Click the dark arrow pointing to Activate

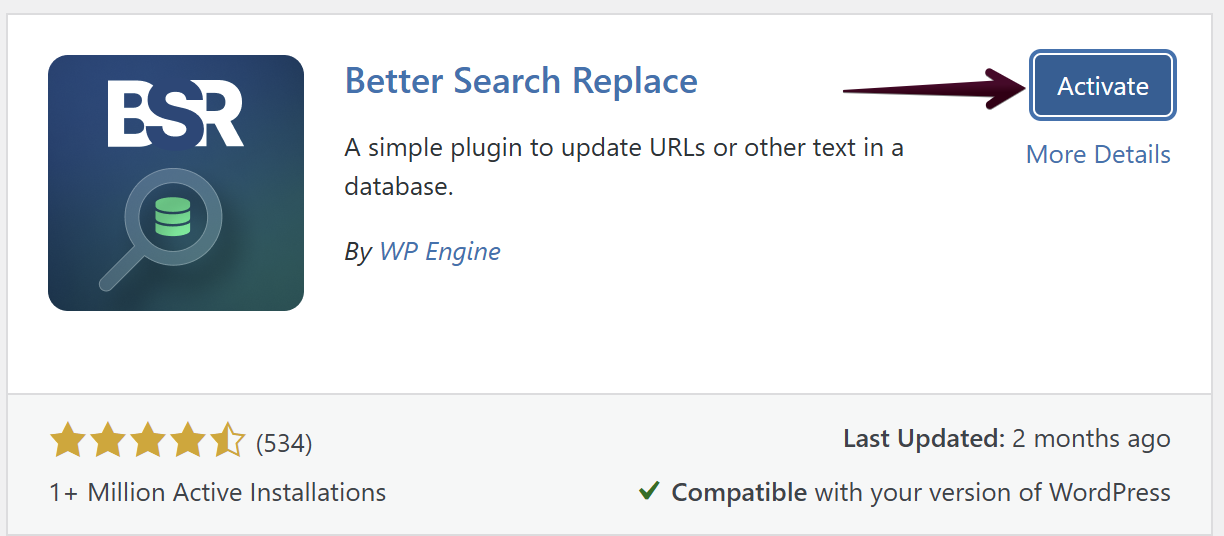point(930,90)
